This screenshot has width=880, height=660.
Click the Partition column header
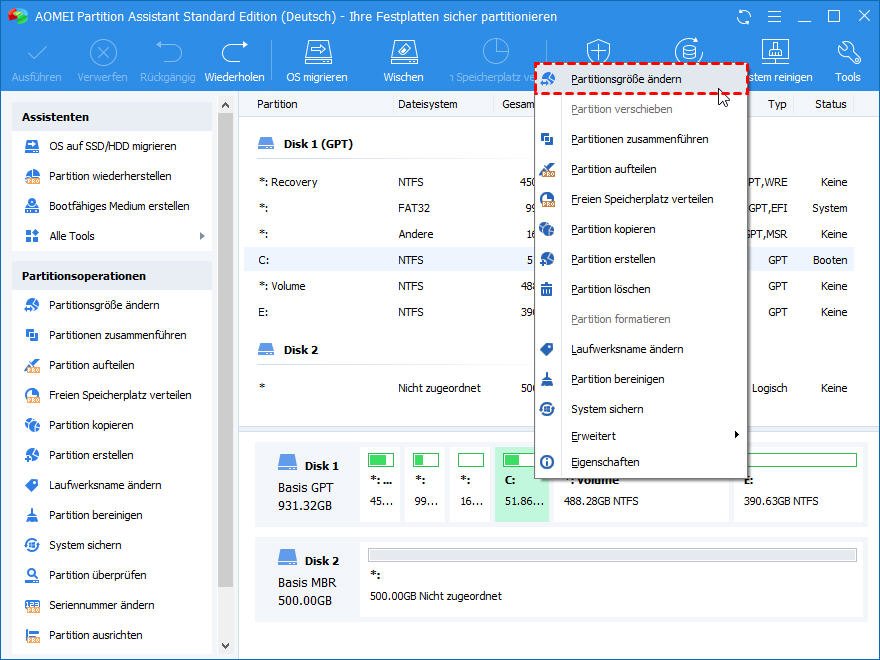click(277, 104)
